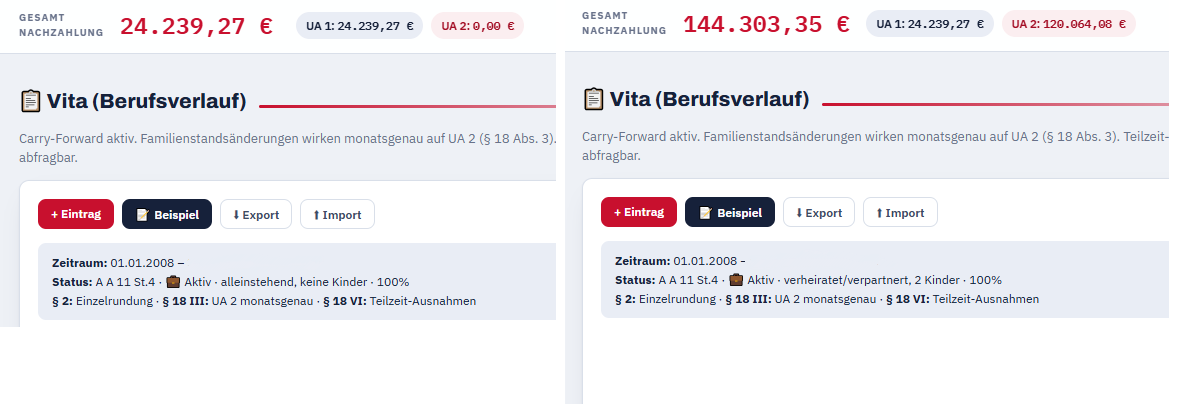Screen dimensions: 1186x413
Task: Load sample data via left Beispiel button
Action: tap(167, 214)
